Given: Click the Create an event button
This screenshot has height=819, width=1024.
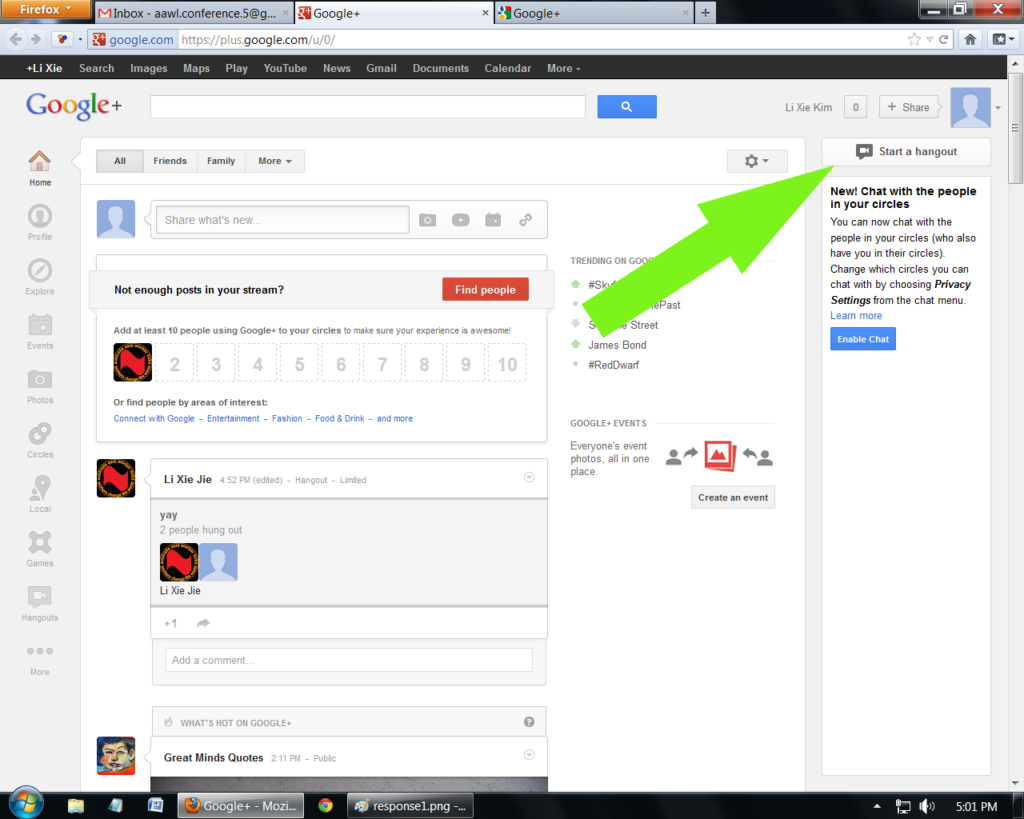Looking at the screenshot, I should click(733, 498).
